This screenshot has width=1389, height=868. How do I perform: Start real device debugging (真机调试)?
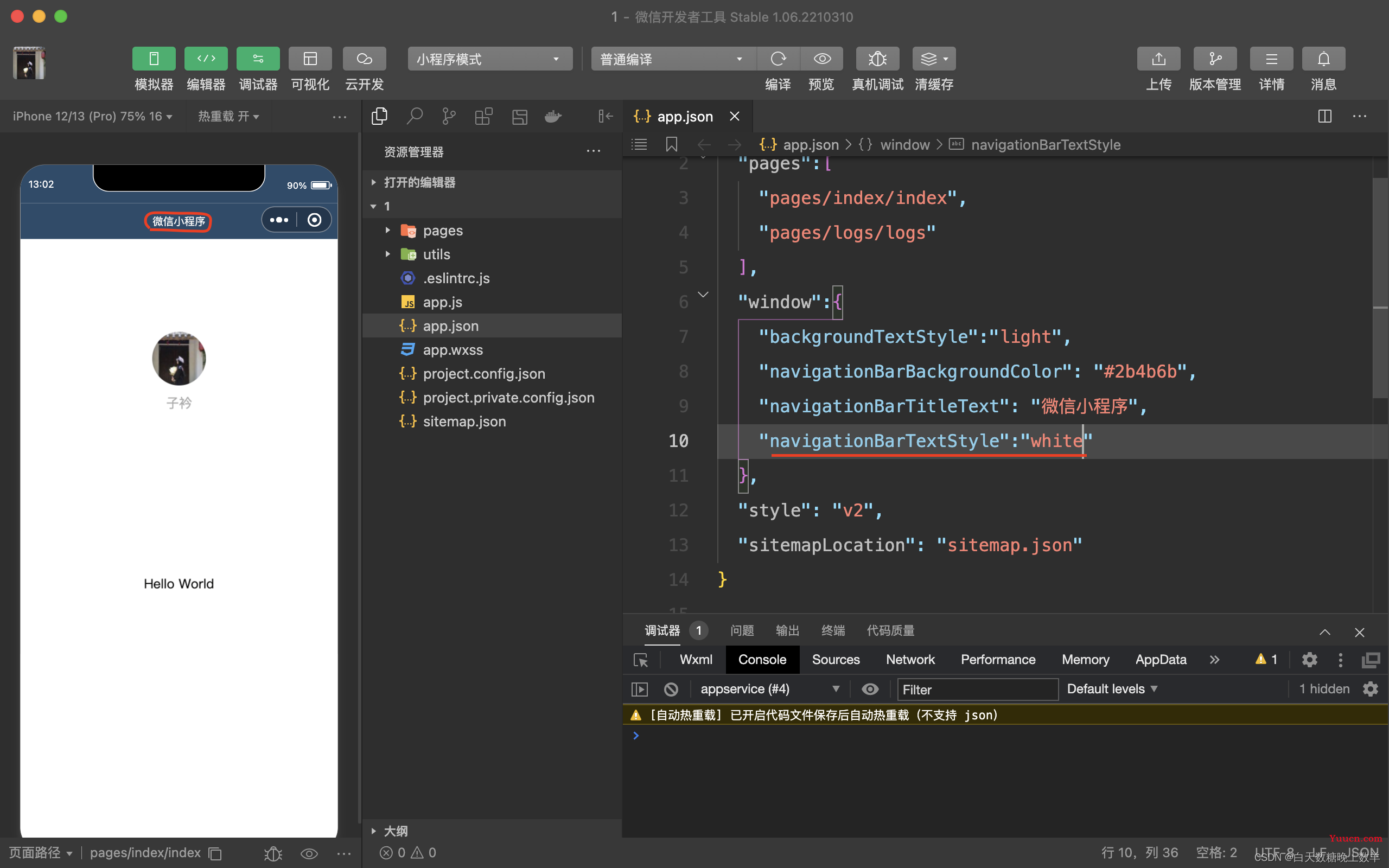tap(877, 59)
